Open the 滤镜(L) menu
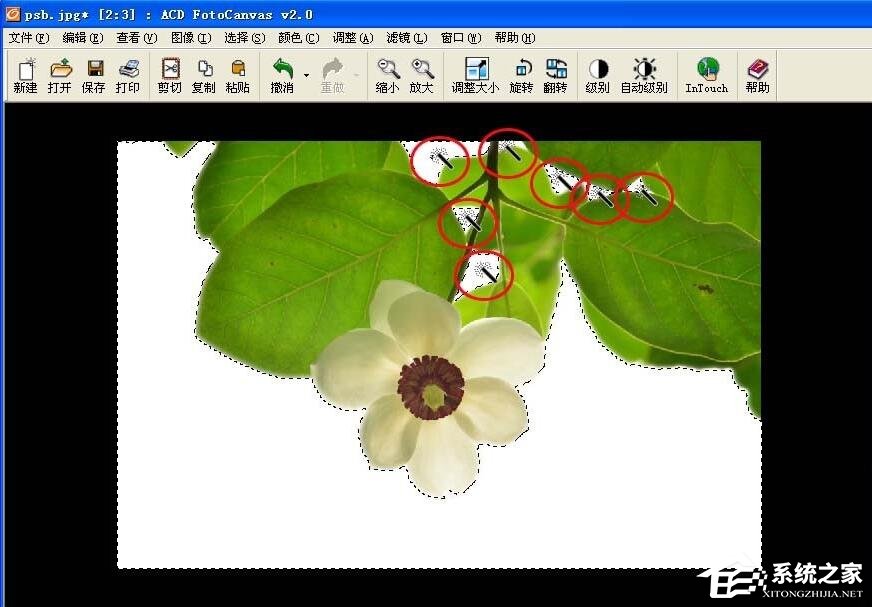Image resolution: width=872 pixels, height=607 pixels. [x=407, y=38]
